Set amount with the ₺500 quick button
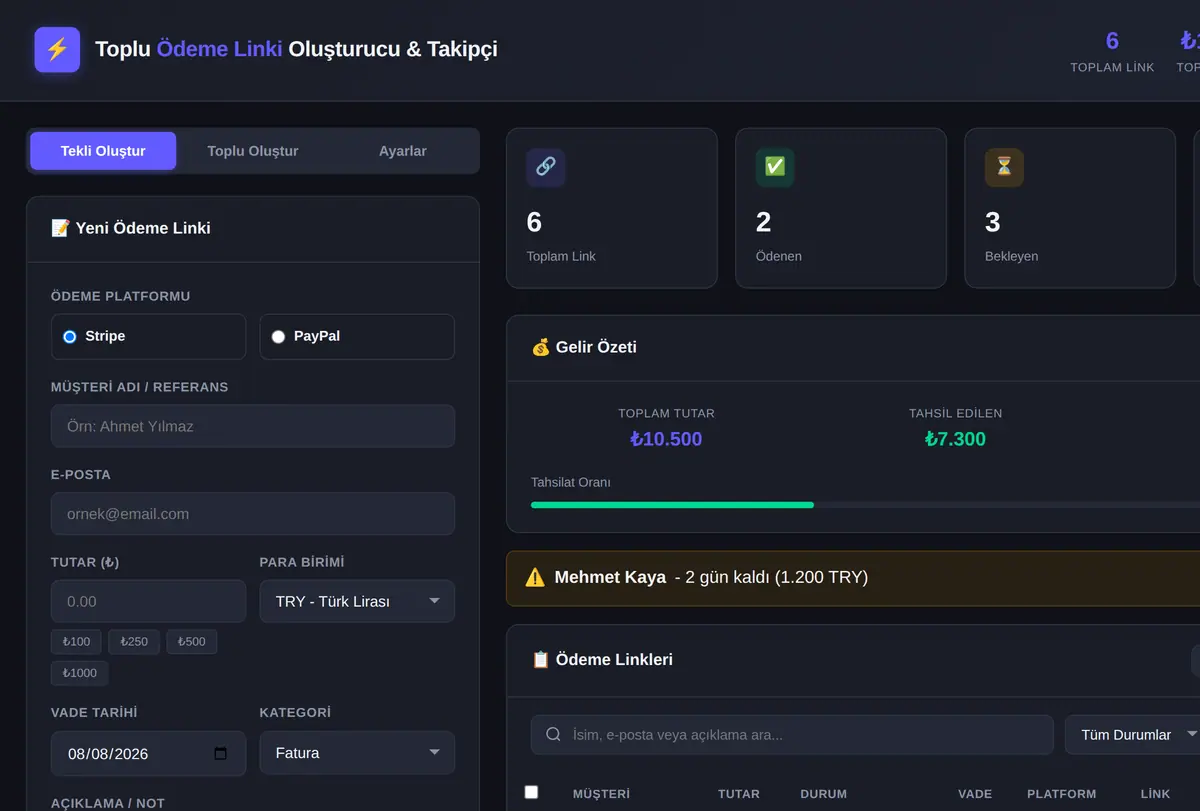Viewport: 1200px width, 811px height. click(192, 641)
